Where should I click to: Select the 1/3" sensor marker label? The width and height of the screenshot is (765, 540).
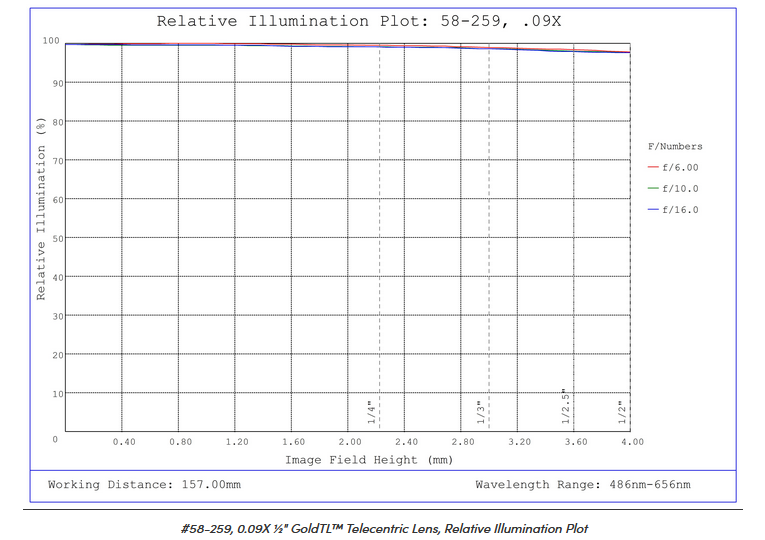pos(480,411)
